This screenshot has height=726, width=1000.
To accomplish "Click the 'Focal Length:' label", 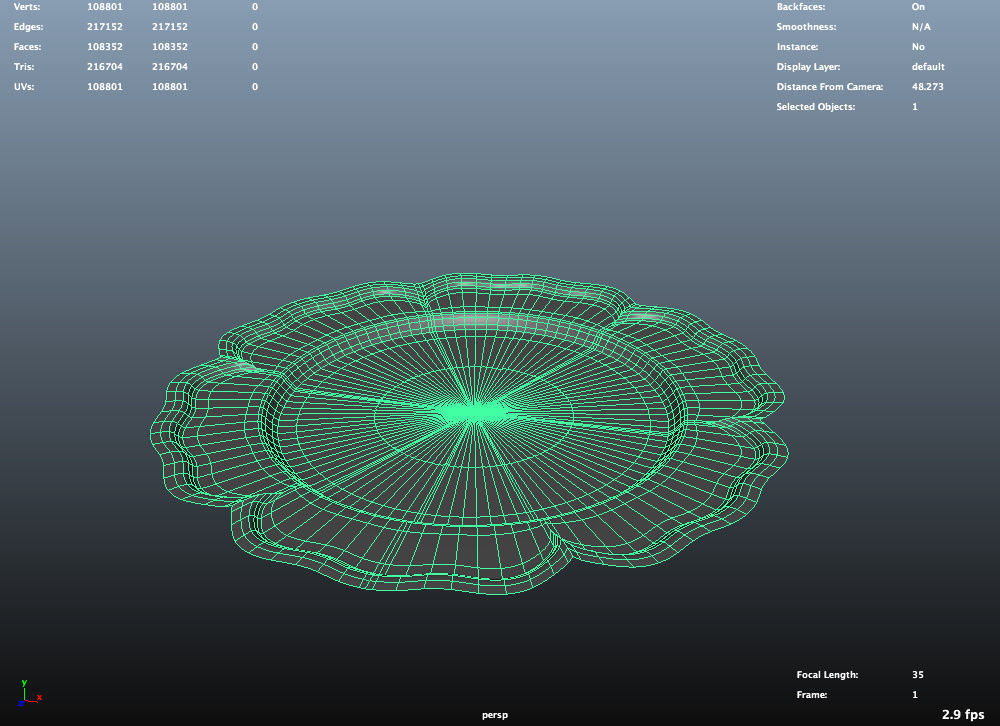I will (x=827, y=675).
